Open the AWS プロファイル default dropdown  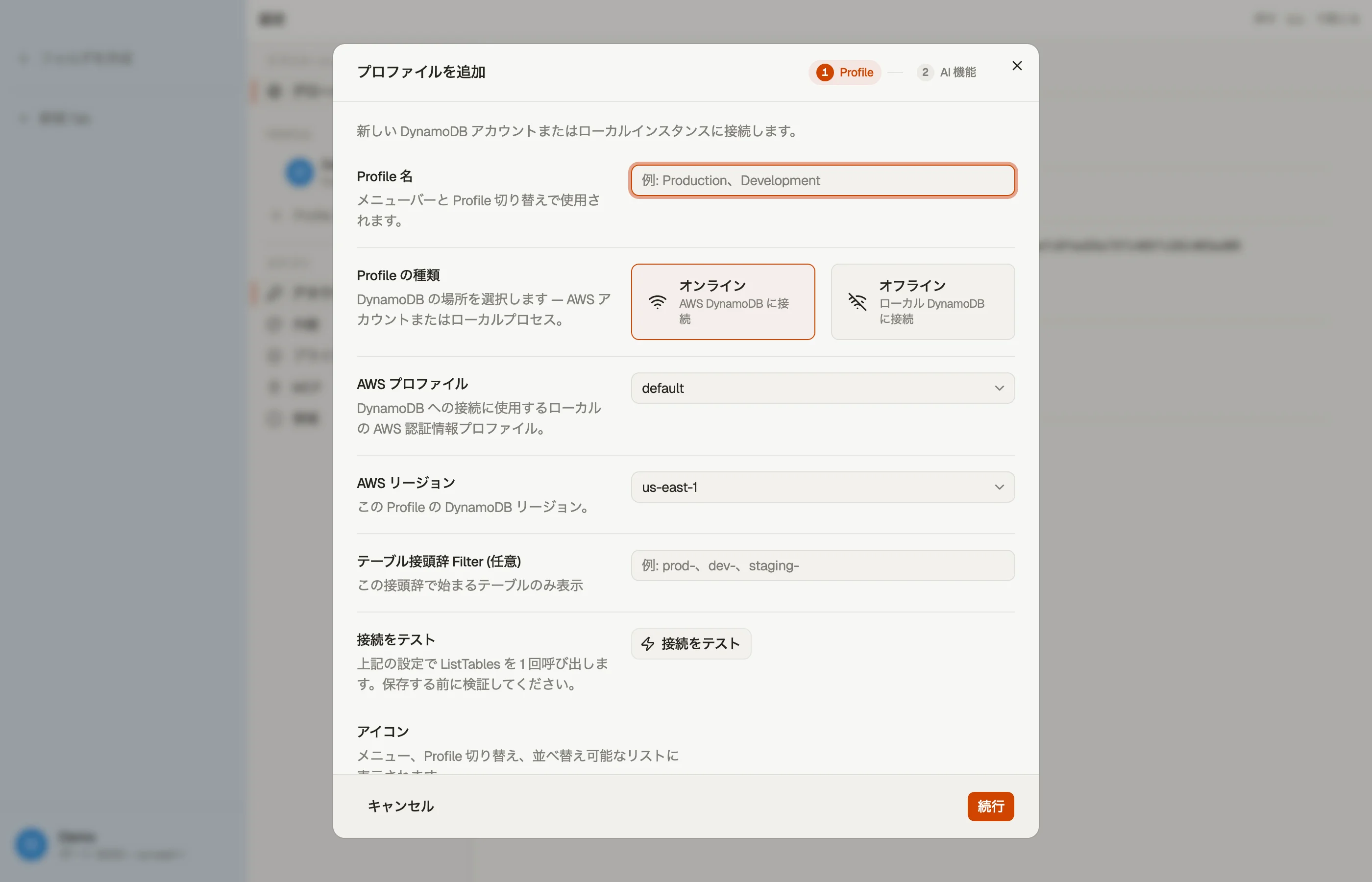(x=822, y=388)
